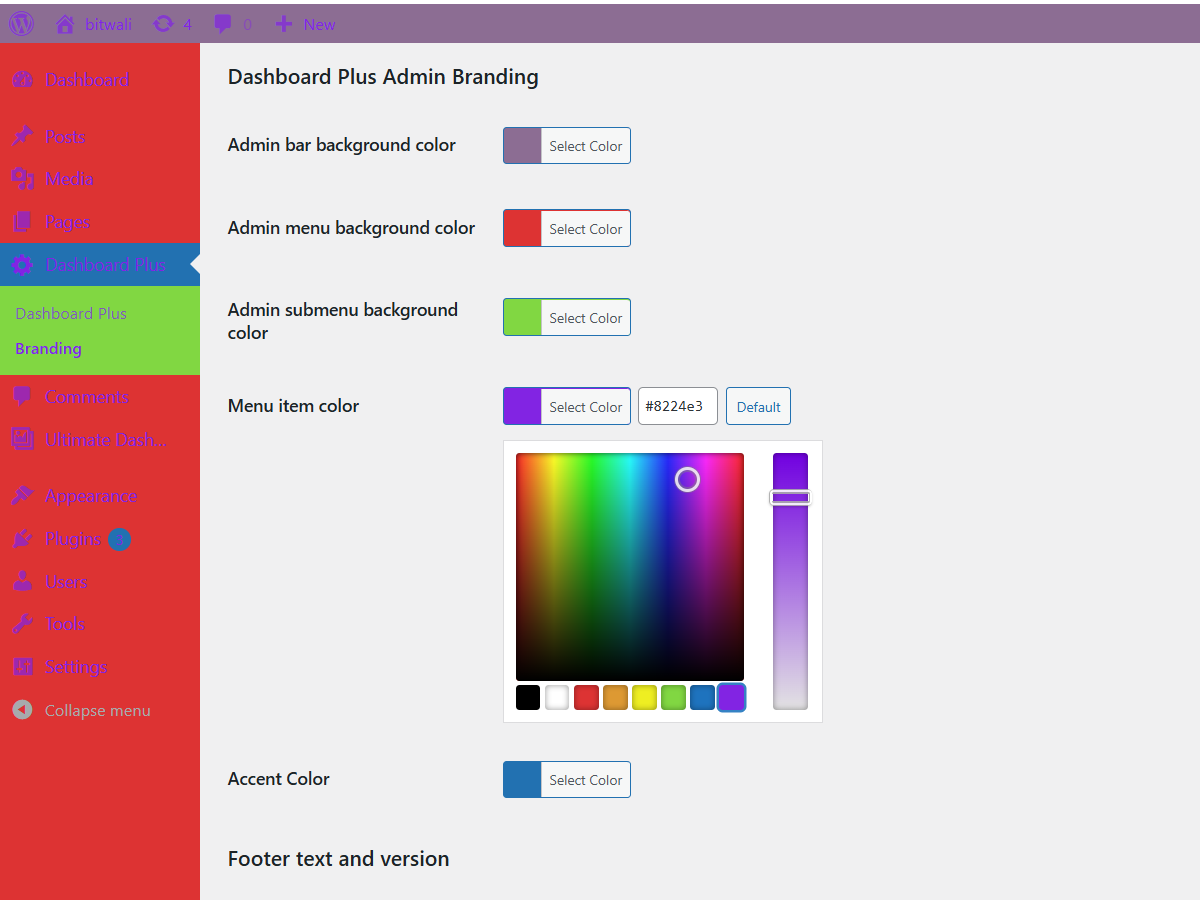Open Comments from the sidebar icon
Viewport: 1200px width, 900px height.
coord(23,397)
